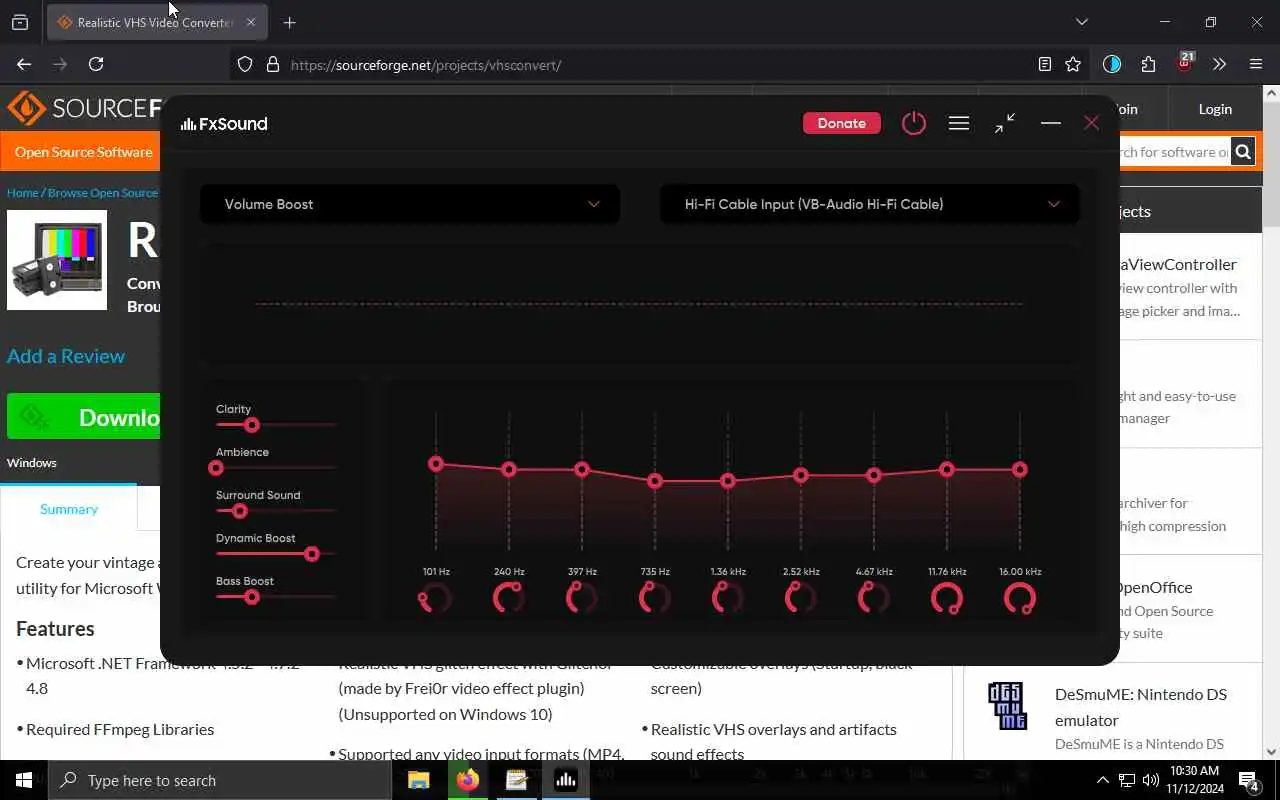Click the browser address bar URL

click(426, 65)
